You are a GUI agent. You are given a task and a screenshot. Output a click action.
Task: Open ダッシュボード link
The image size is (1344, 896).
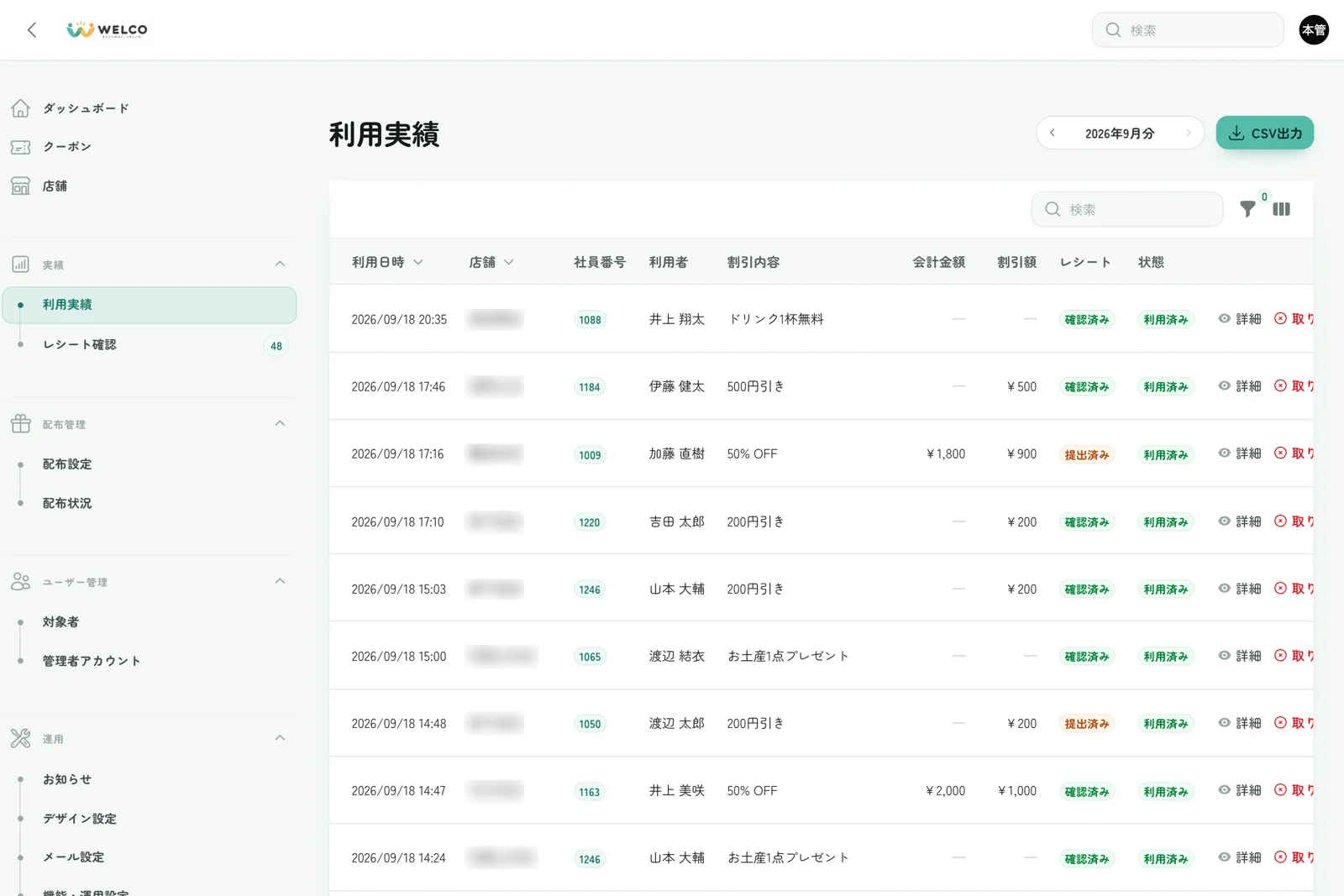point(86,108)
